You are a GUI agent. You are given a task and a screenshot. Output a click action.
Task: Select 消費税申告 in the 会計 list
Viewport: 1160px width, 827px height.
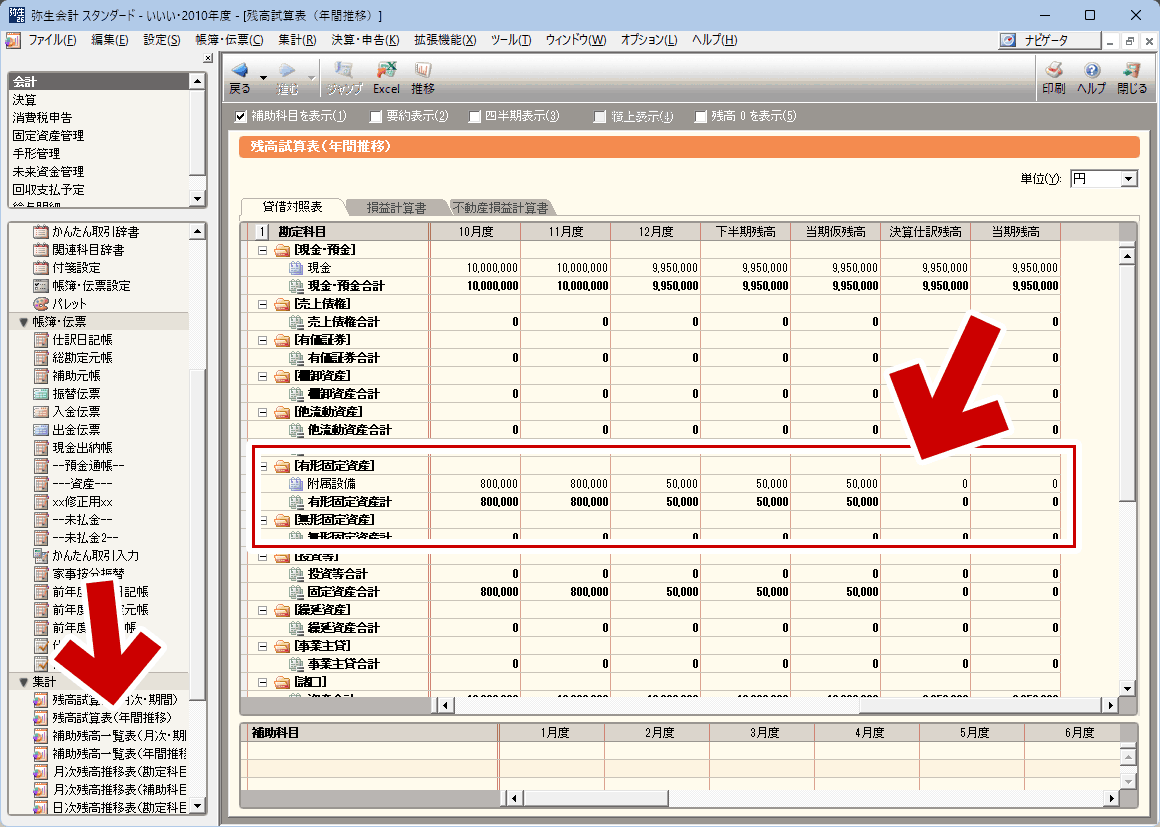tap(42, 117)
